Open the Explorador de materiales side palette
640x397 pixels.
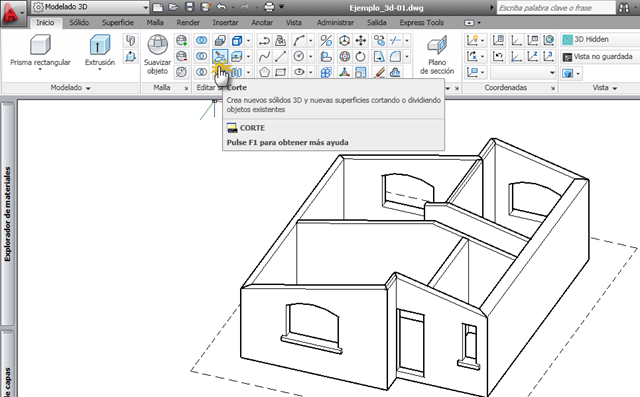pos(8,213)
